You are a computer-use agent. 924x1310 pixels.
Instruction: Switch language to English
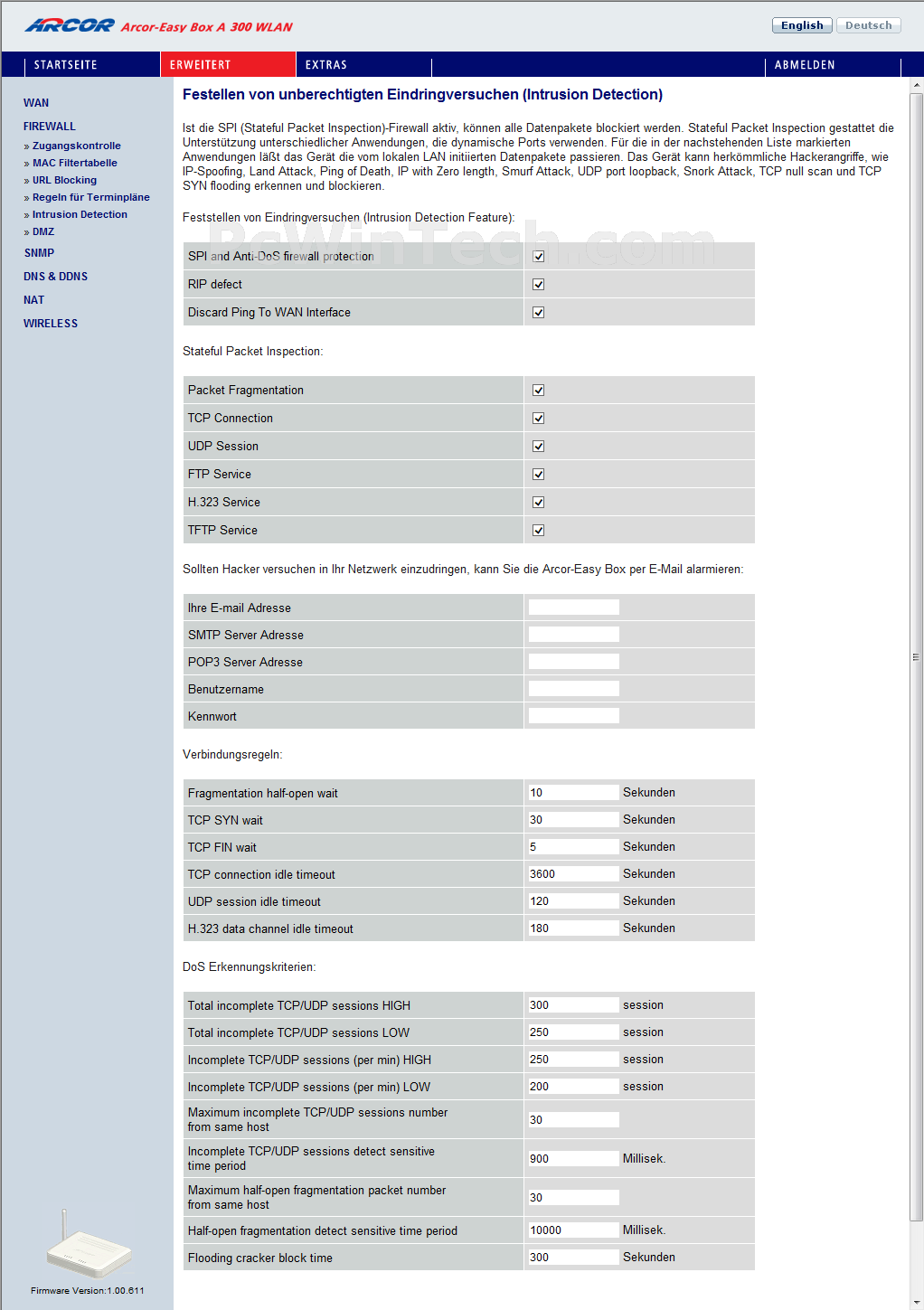[x=801, y=25]
